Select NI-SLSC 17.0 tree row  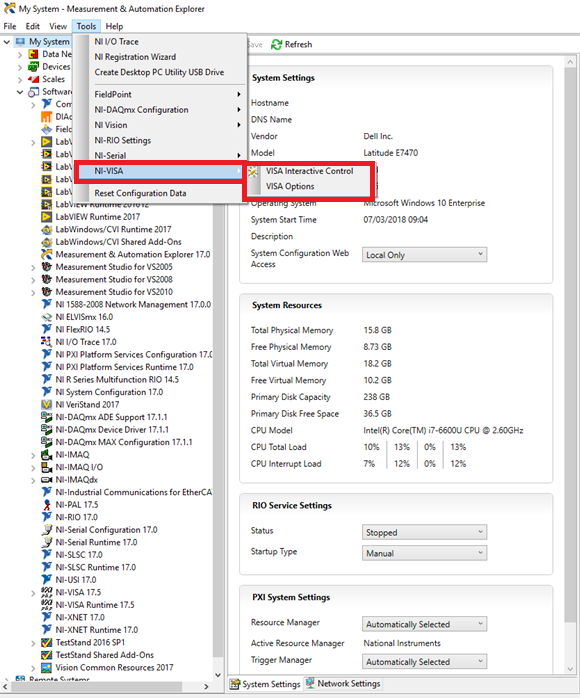[x=79, y=555]
